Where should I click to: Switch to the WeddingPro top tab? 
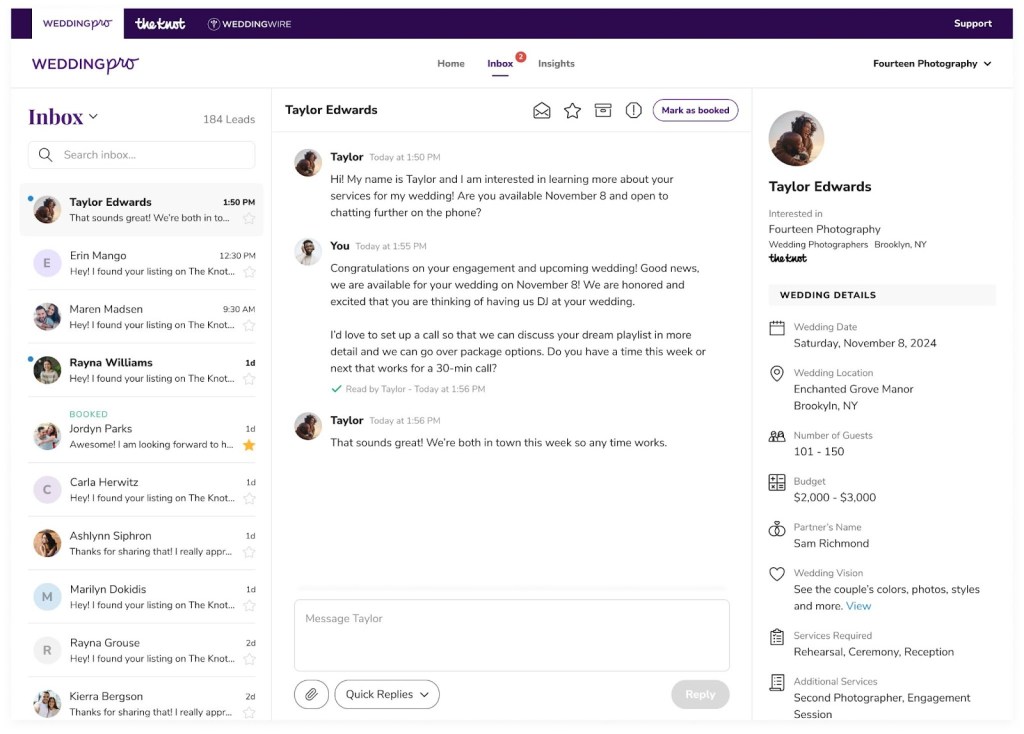click(x=78, y=24)
